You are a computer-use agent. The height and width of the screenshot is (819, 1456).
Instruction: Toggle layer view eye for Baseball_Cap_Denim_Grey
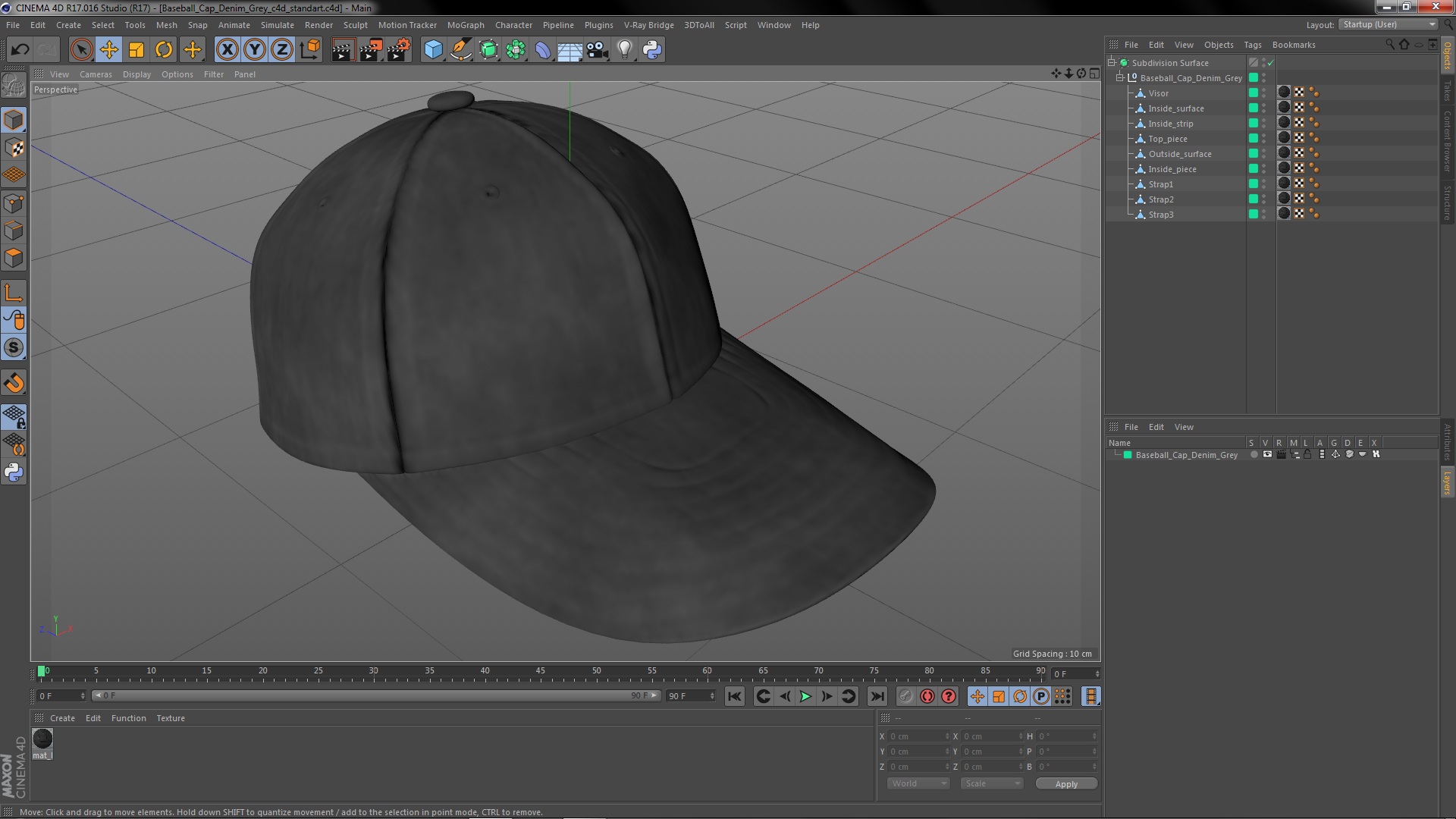tap(1267, 455)
